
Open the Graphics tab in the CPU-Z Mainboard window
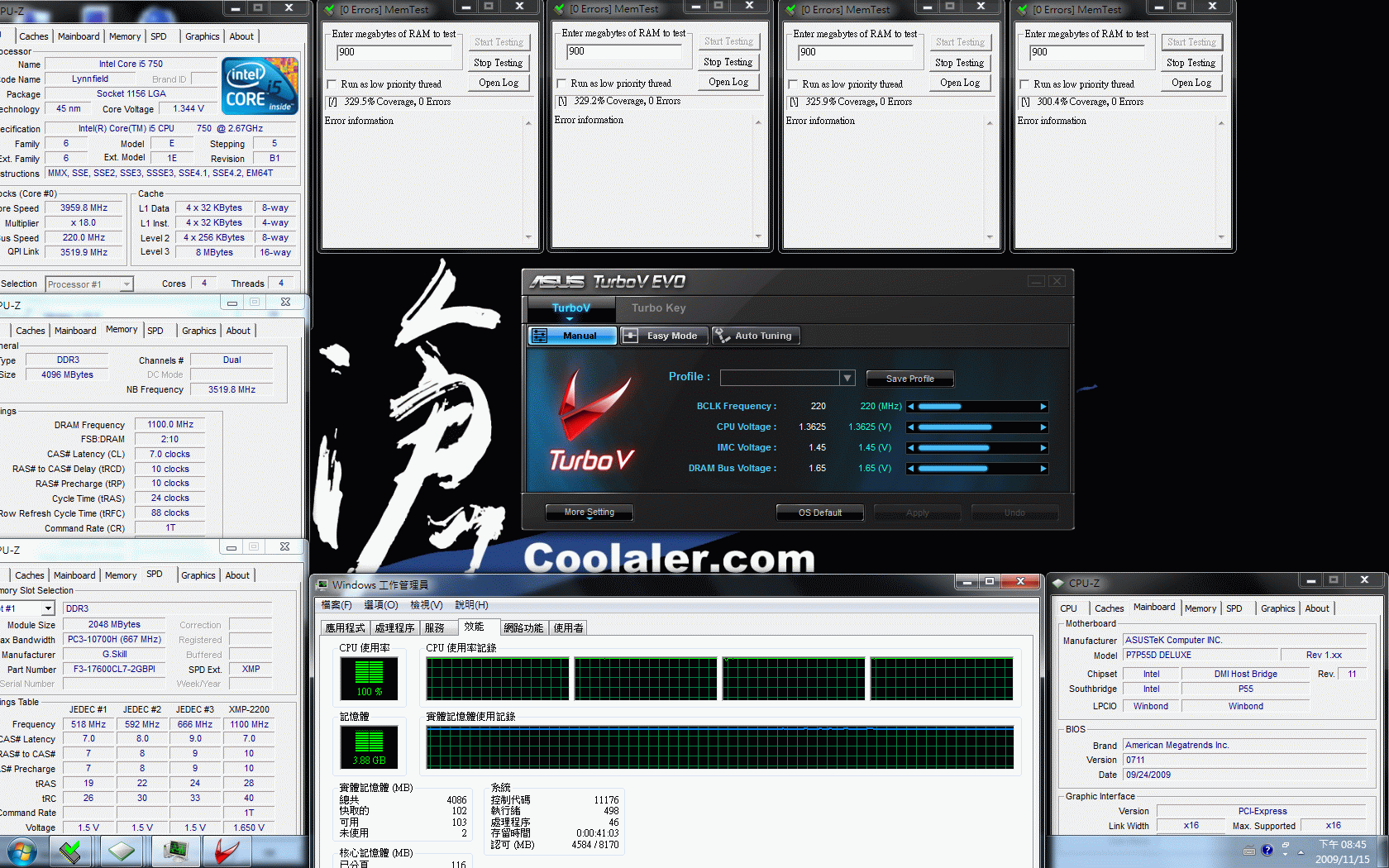(1278, 608)
